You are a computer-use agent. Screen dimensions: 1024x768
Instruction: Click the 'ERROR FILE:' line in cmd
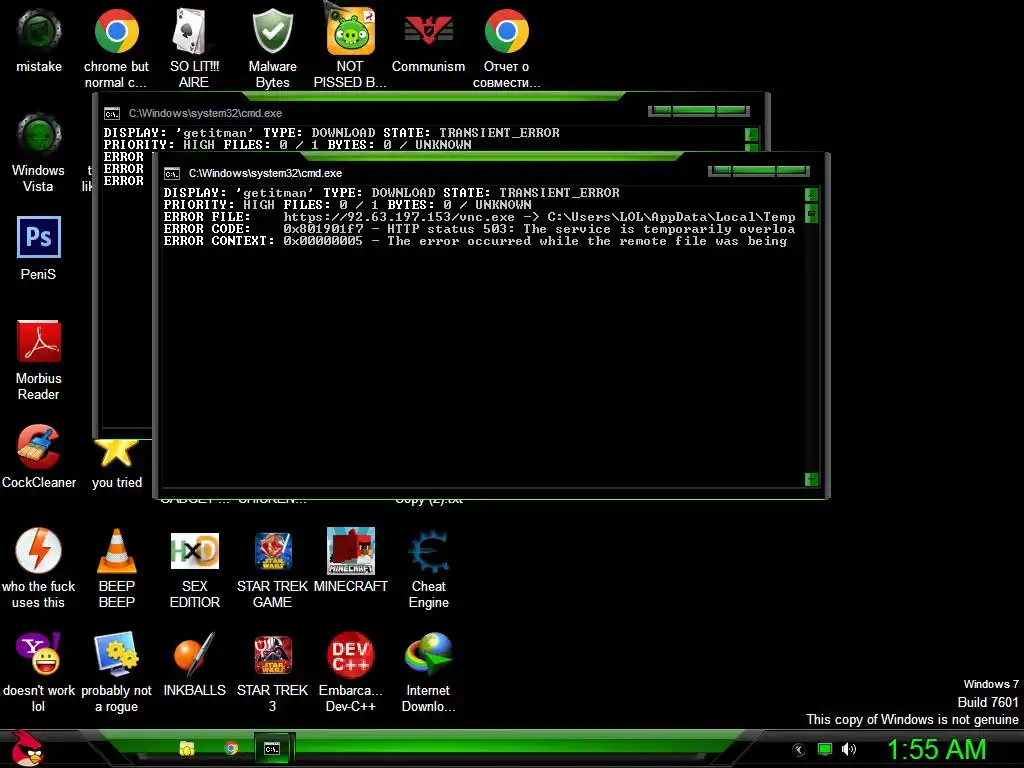click(x=479, y=217)
